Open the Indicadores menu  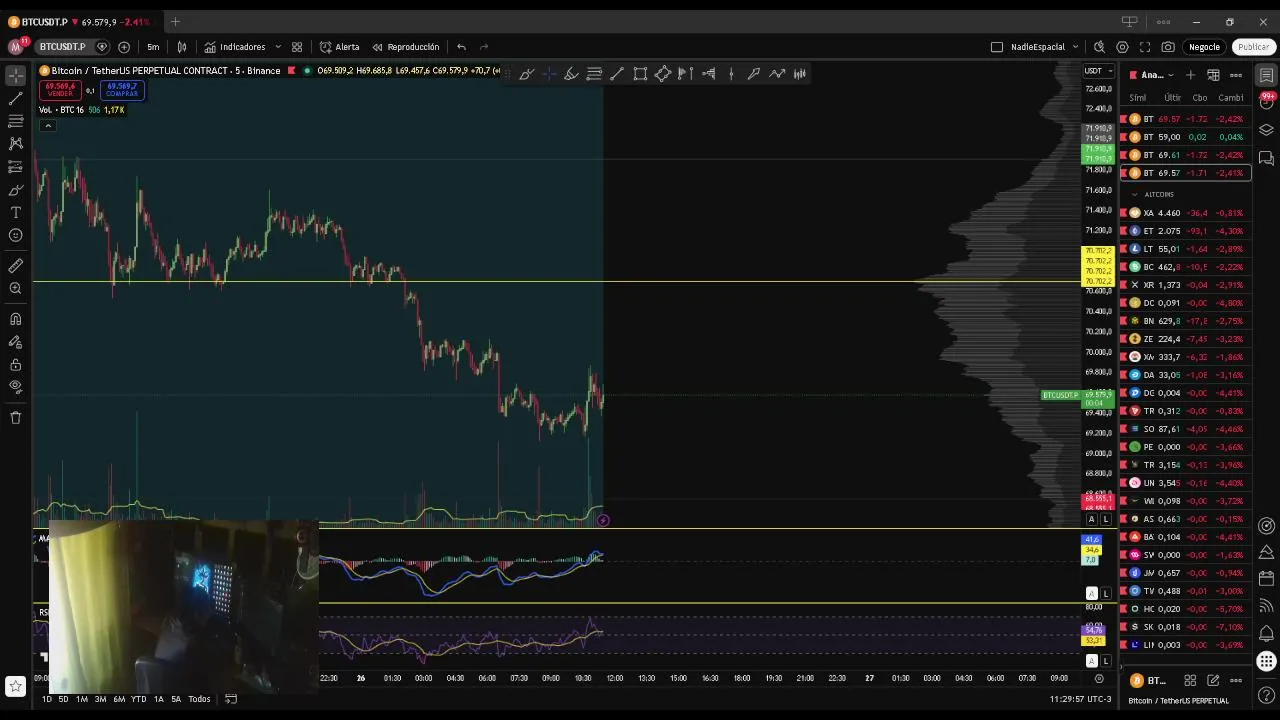point(235,47)
